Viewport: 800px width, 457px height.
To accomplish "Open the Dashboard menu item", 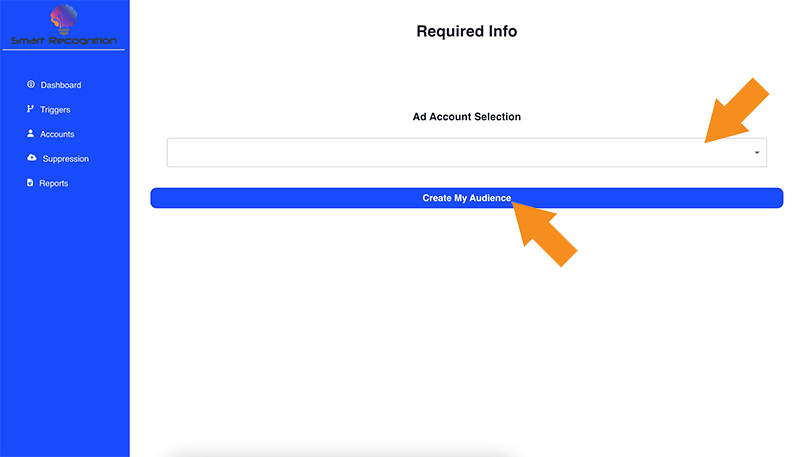I will (x=61, y=85).
